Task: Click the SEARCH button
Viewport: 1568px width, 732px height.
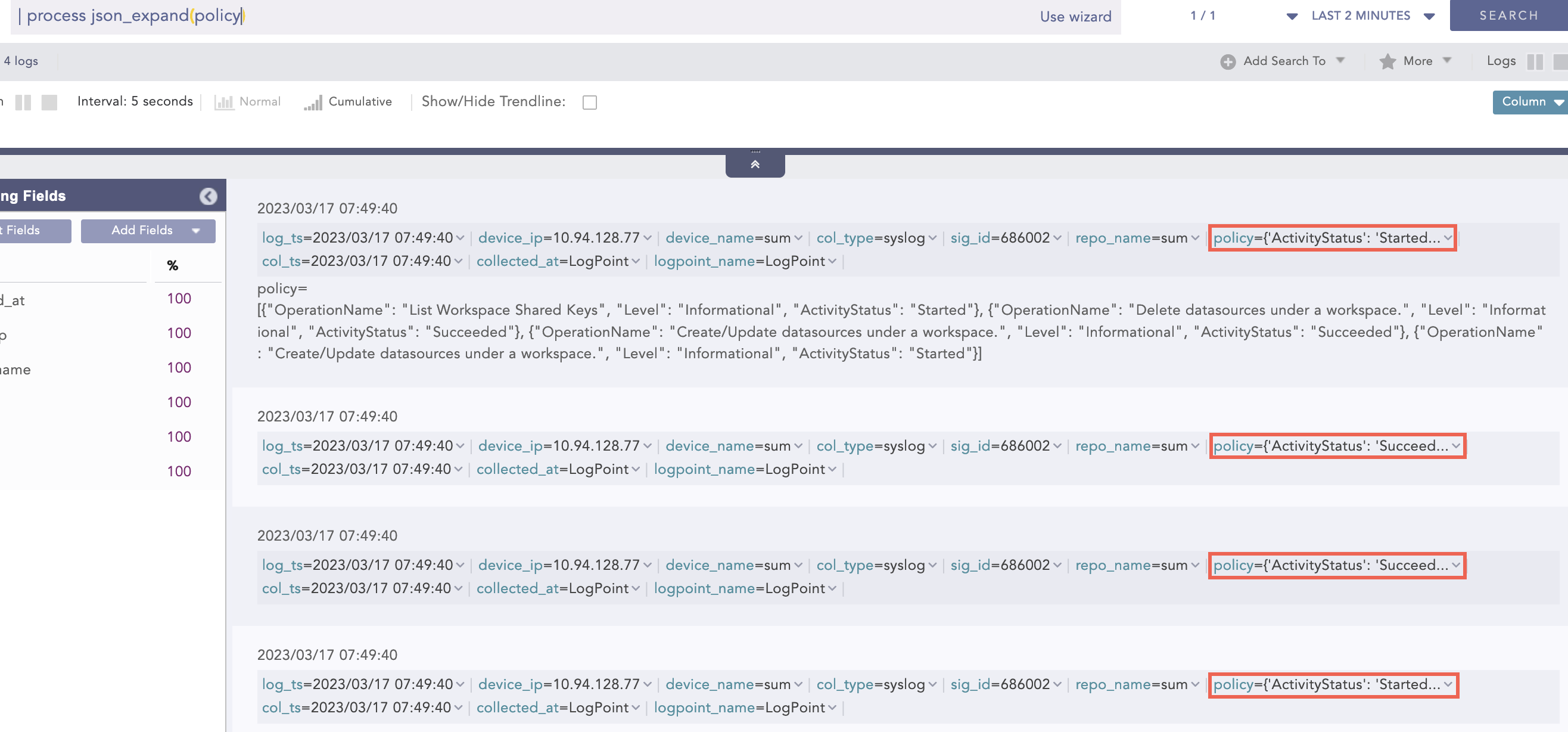Action: (x=1508, y=15)
